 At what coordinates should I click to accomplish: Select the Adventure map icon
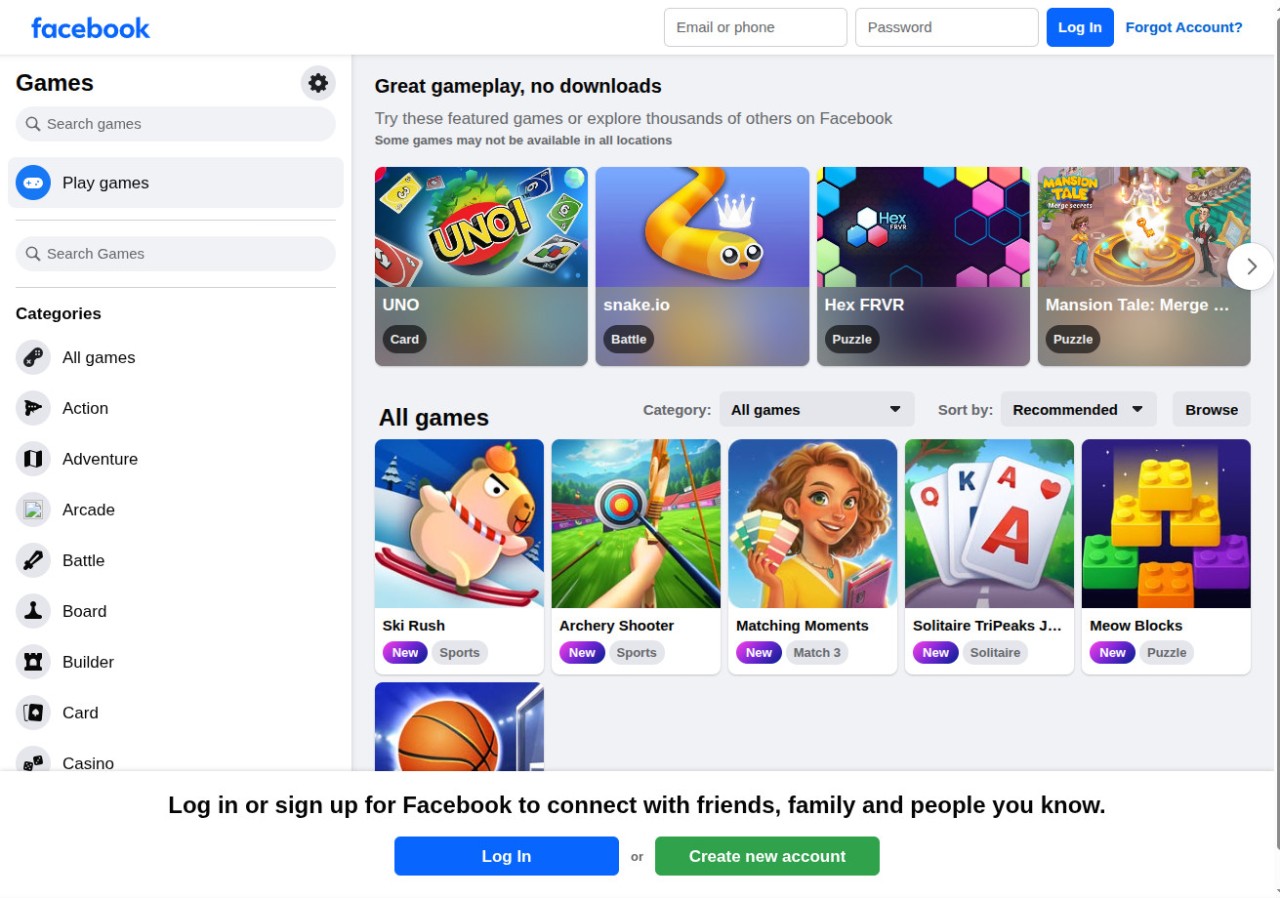click(x=33, y=459)
